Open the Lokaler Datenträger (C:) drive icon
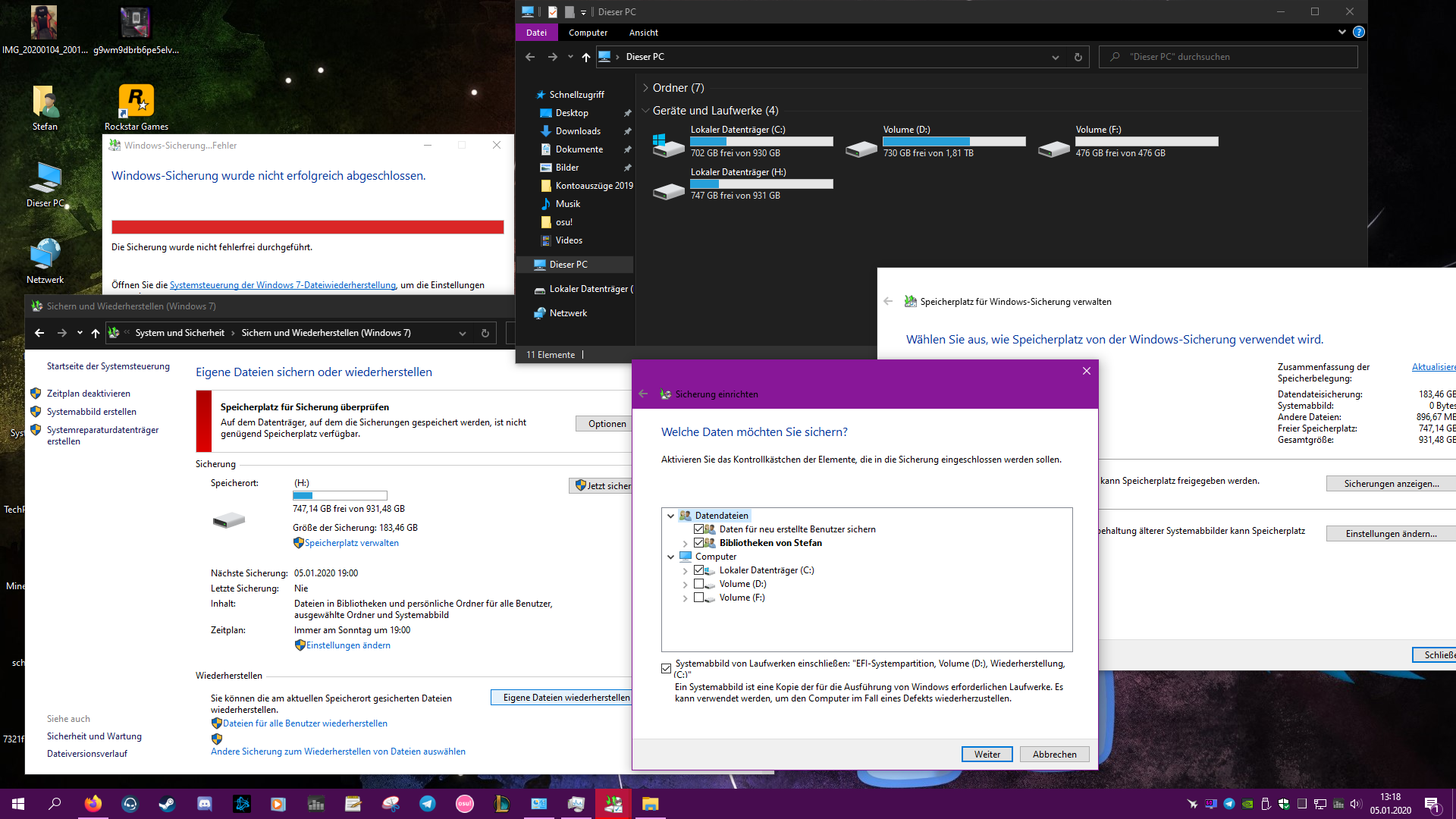1456x819 pixels. click(x=668, y=144)
